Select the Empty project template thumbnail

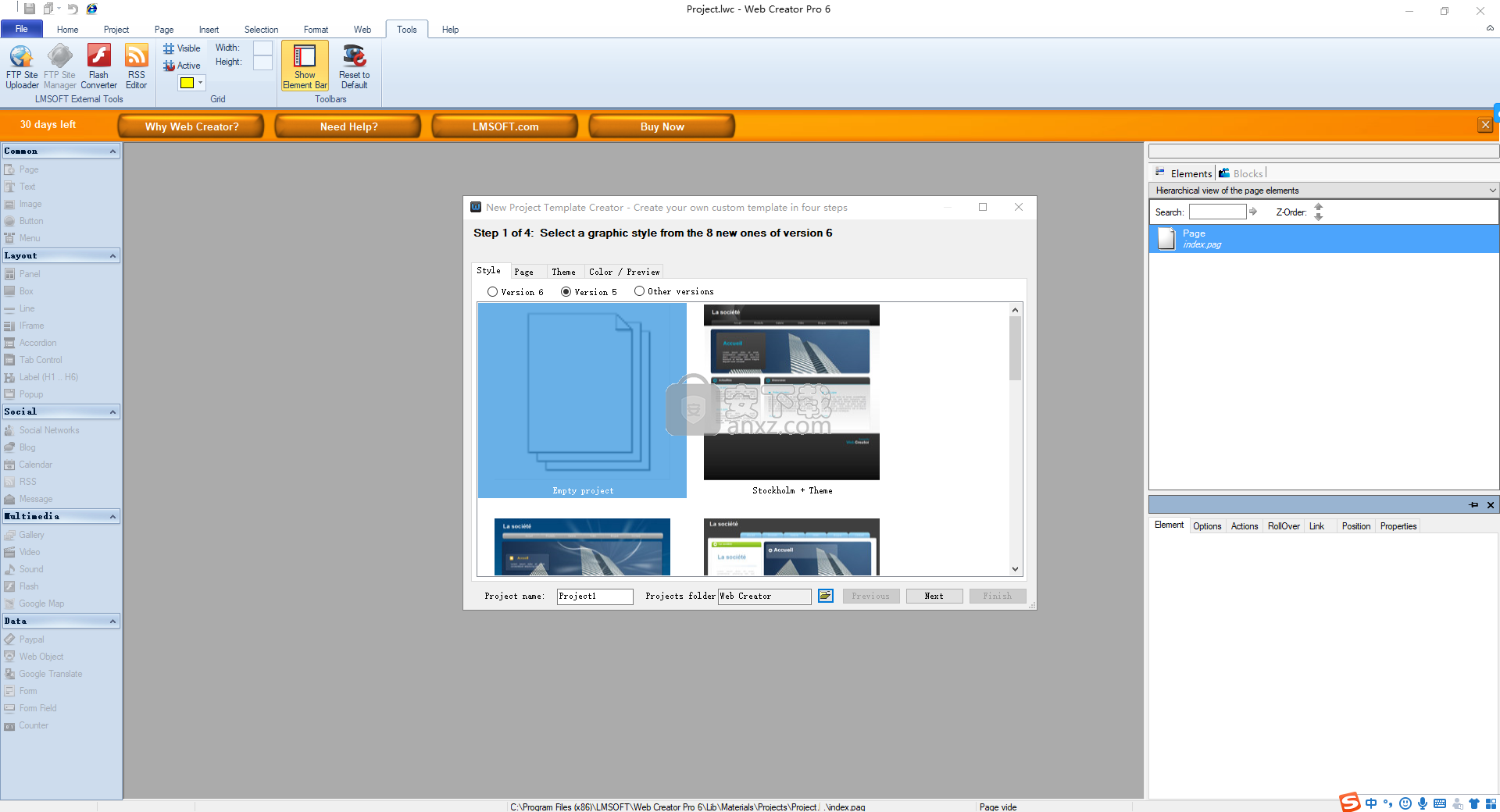(582, 401)
